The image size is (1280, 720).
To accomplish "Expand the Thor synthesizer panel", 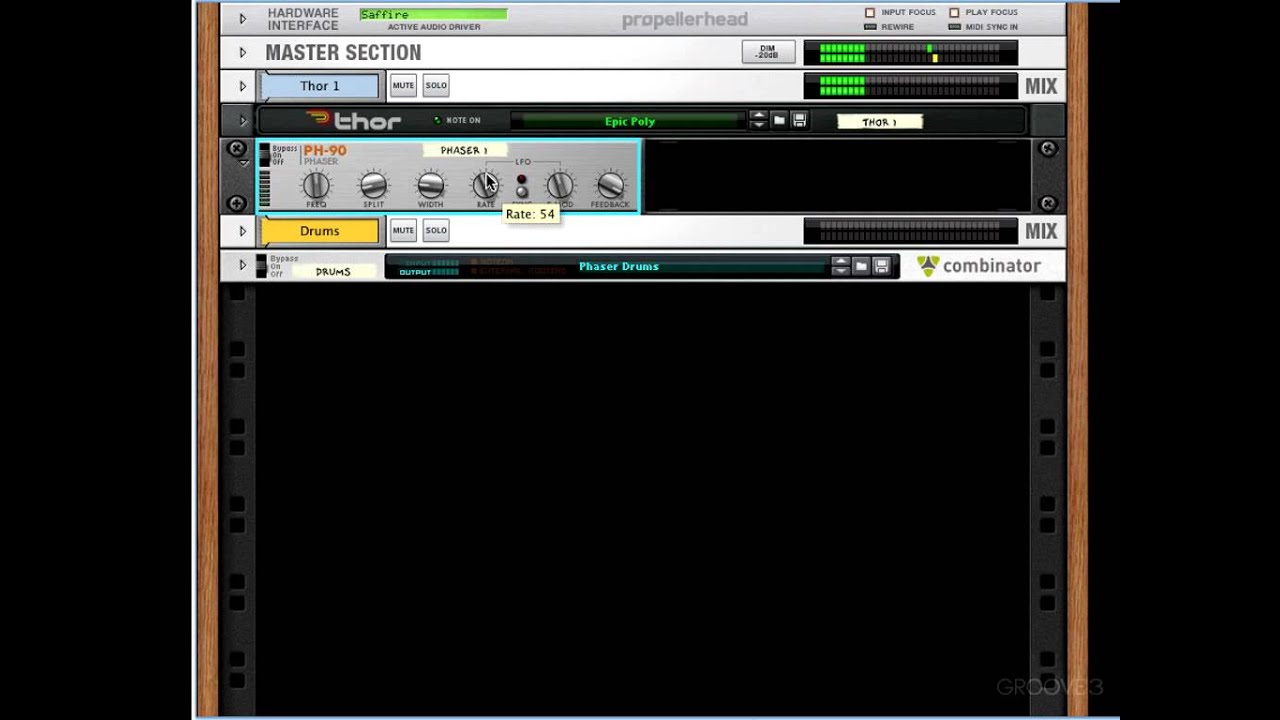I will click(242, 121).
